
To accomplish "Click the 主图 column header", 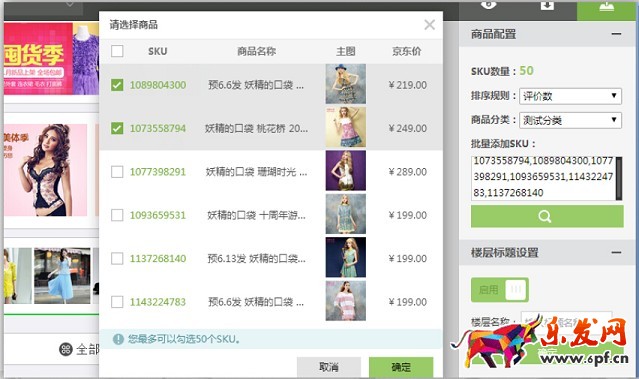I will [346, 51].
